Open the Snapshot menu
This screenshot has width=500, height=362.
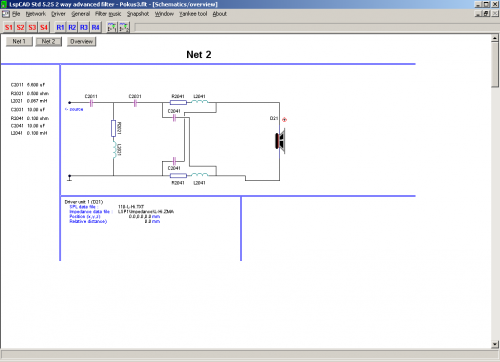click(138, 14)
